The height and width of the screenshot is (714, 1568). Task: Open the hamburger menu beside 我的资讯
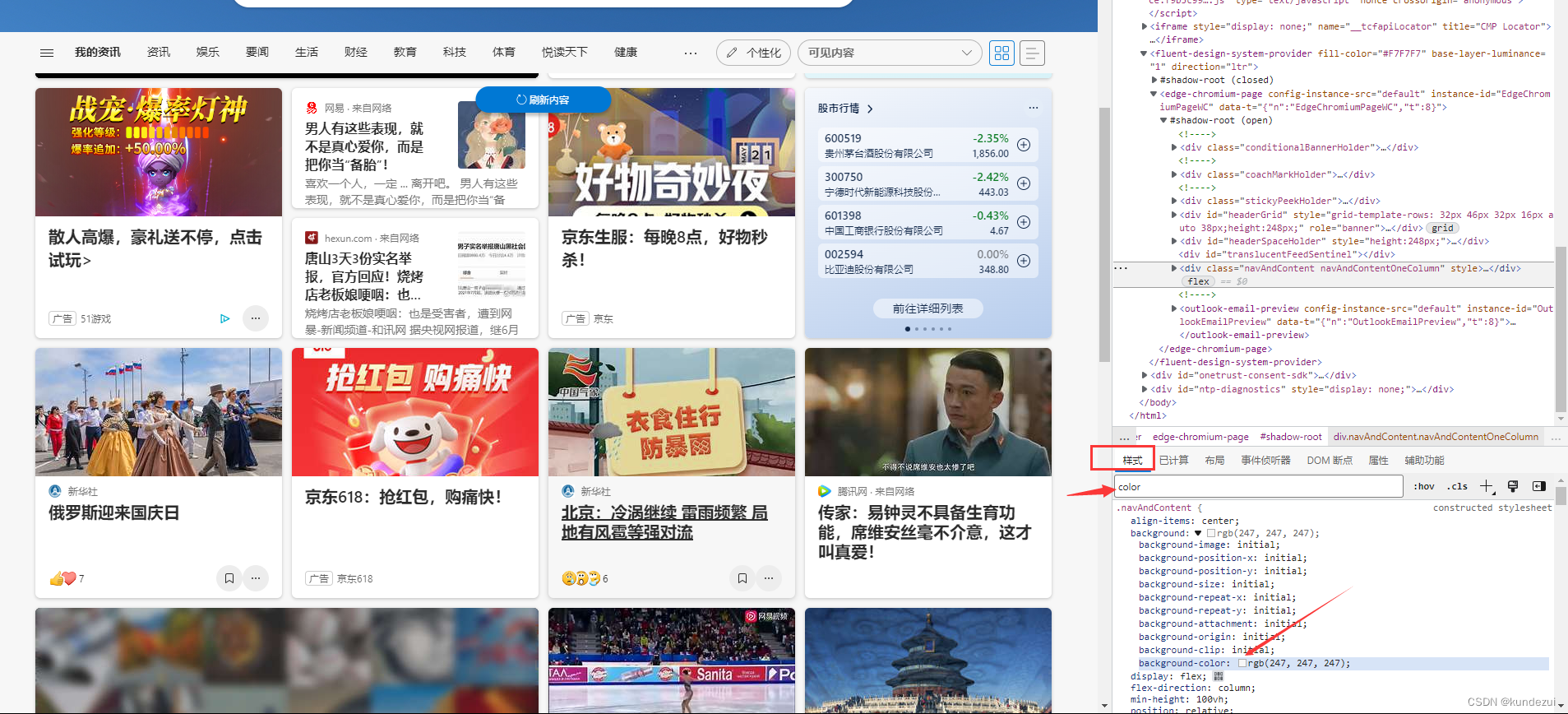point(47,53)
